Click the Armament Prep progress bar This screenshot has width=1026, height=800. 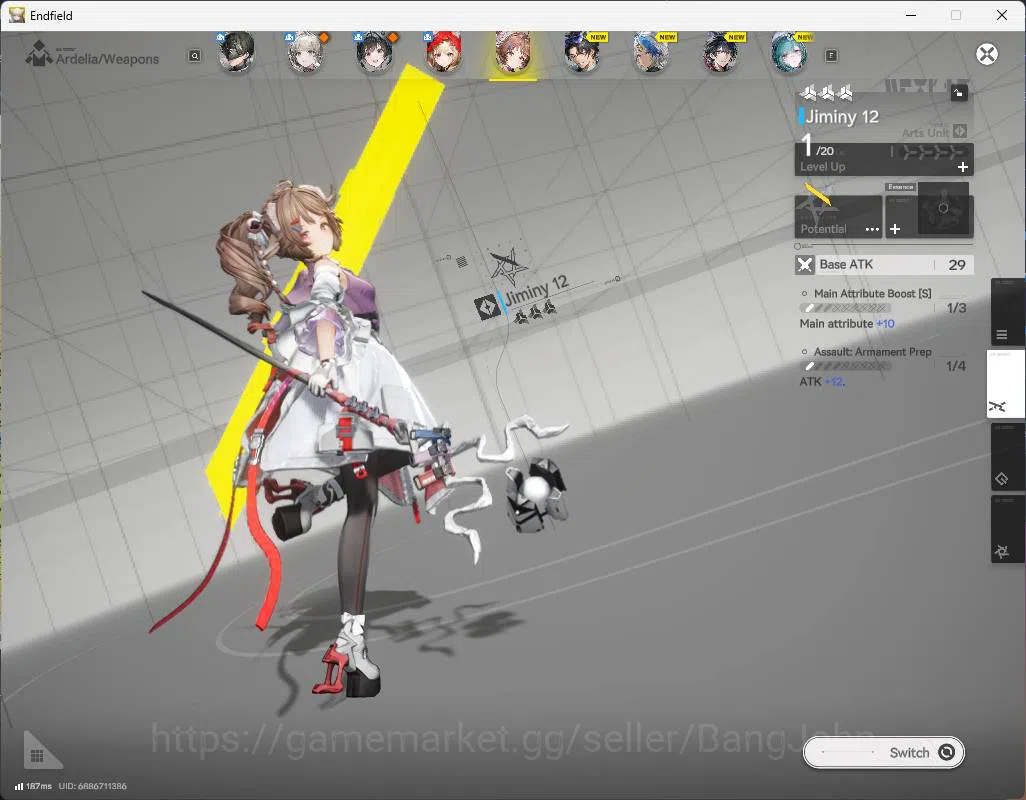(845, 366)
